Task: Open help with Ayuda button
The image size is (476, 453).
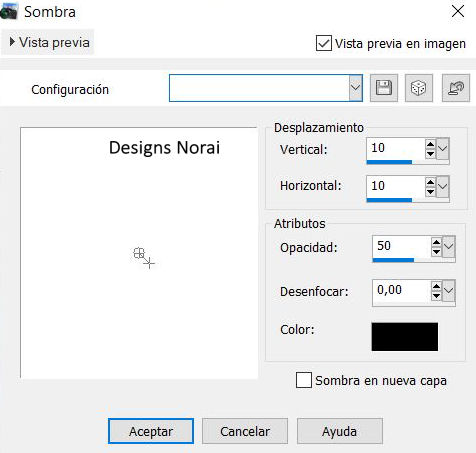Action: (340, 431)
